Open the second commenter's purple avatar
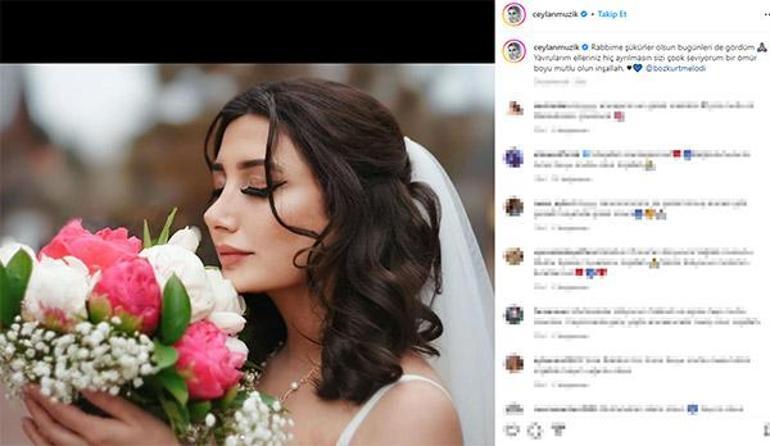 click(x=514, y=158)
